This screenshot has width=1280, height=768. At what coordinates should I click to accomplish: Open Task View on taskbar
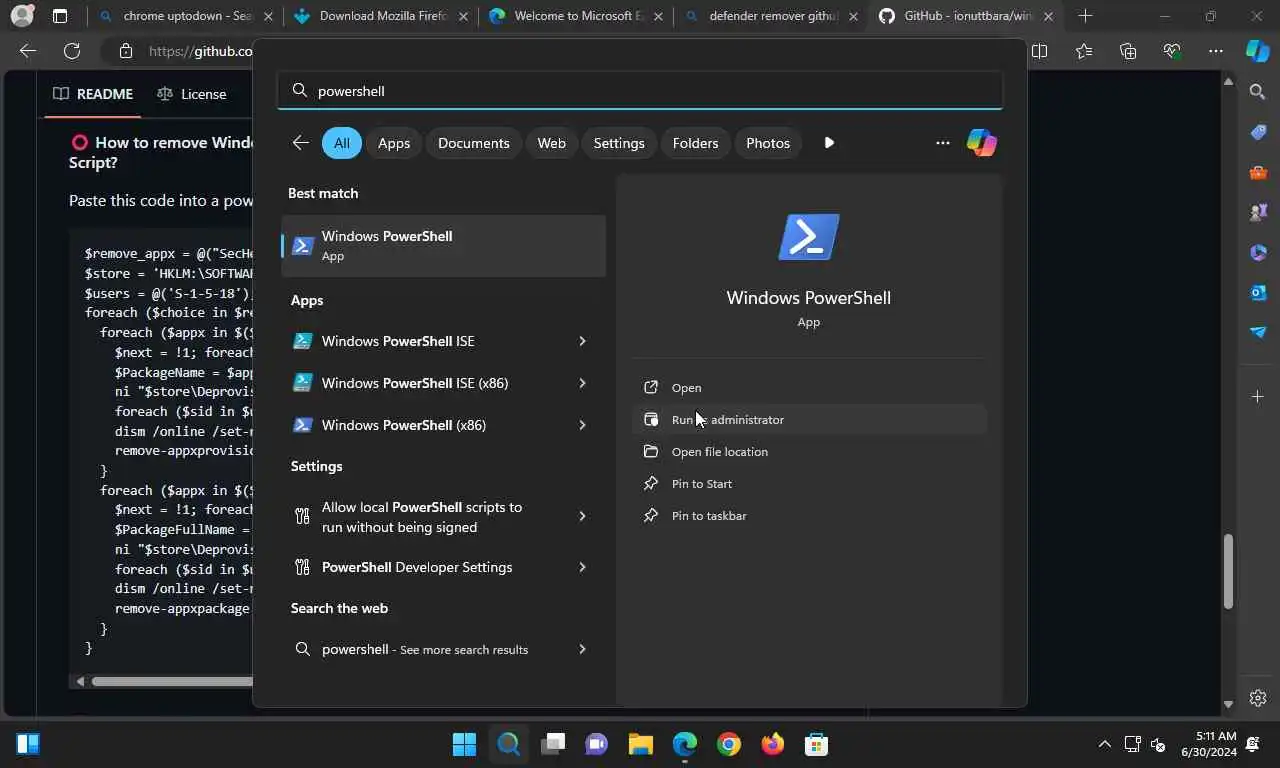(552, 744)
